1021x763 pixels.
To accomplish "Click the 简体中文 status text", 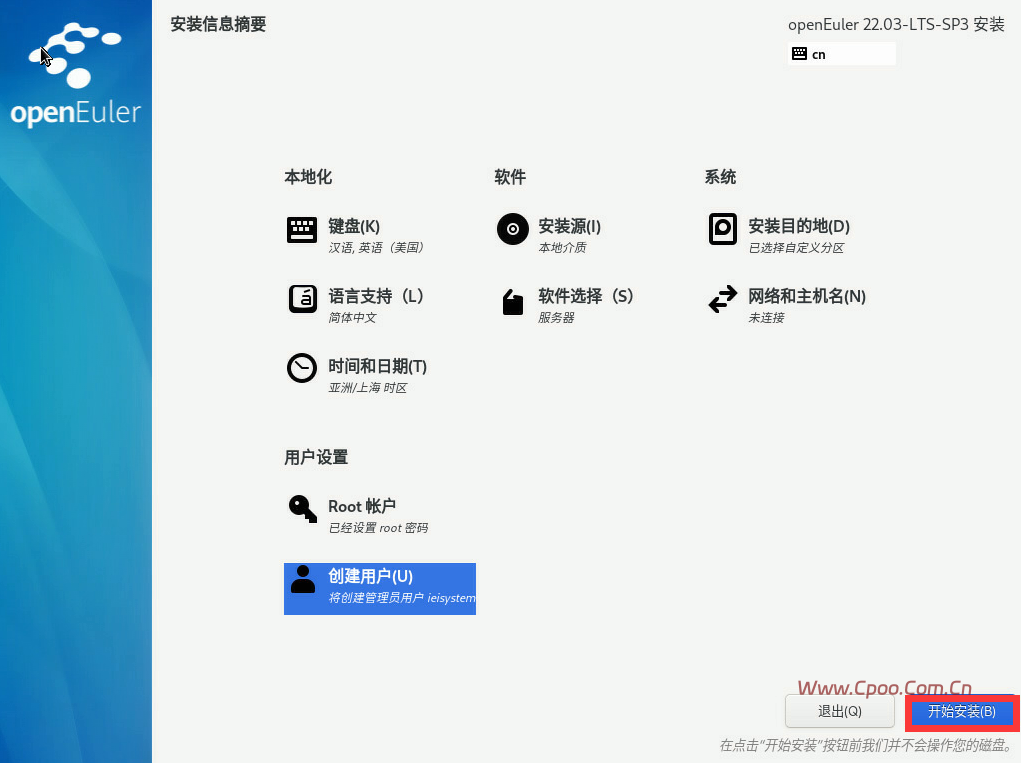I will [x=352, y=318].
